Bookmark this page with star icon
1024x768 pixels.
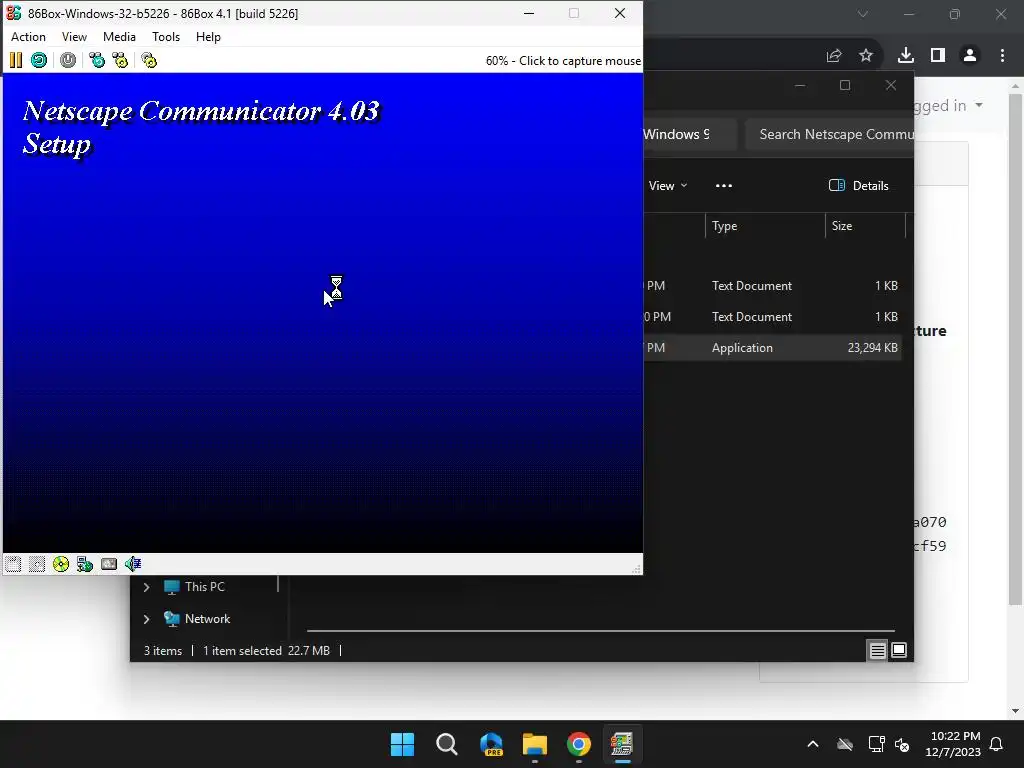[866, 56]
